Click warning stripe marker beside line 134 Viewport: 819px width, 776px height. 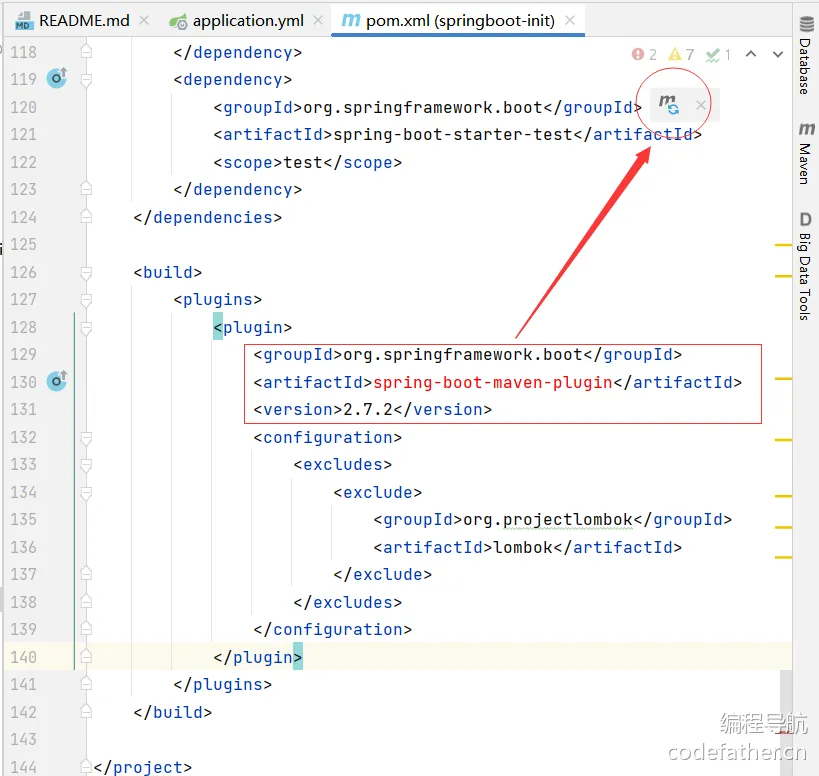point(783,496)
